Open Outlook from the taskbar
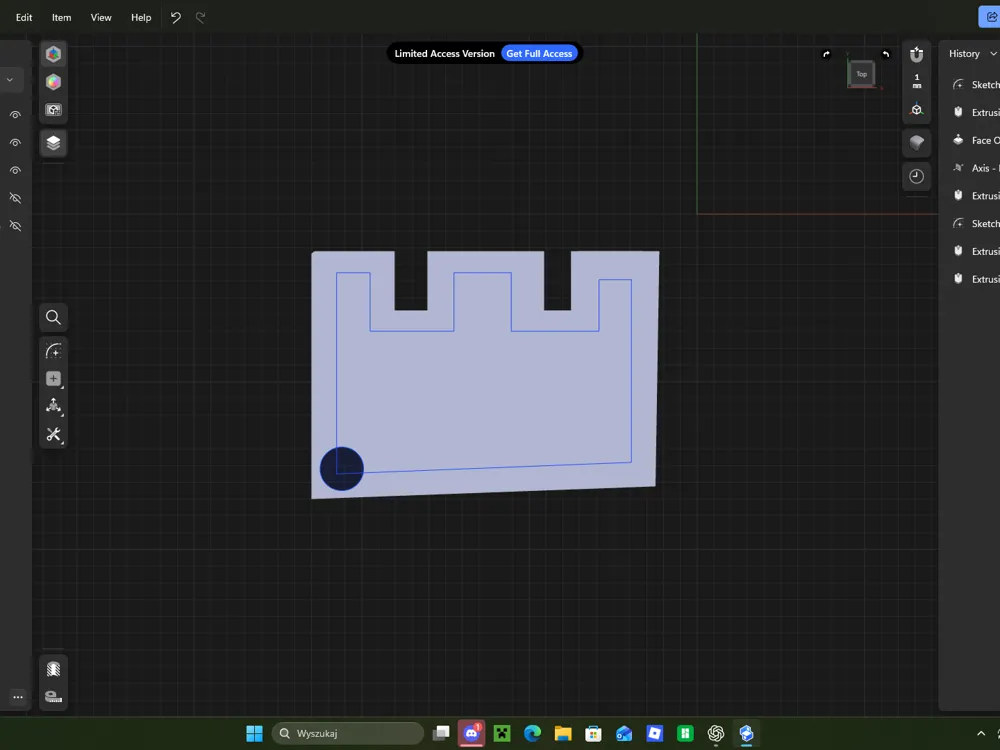The width and height of the screenshot is (1000, 750). 624,733
